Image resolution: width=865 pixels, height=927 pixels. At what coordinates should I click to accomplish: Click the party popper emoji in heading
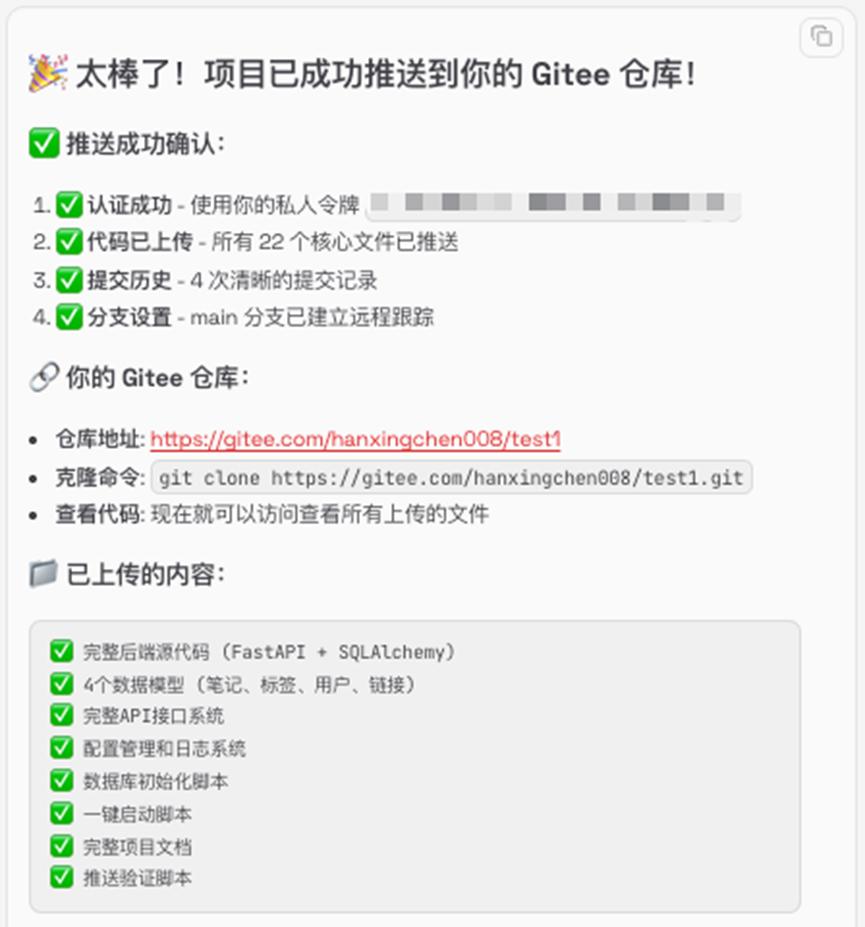[x=48, y=73]
